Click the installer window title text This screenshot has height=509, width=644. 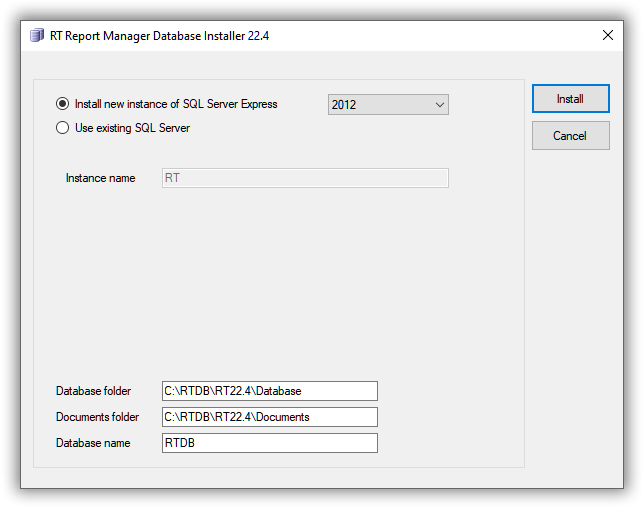[159, 36]
